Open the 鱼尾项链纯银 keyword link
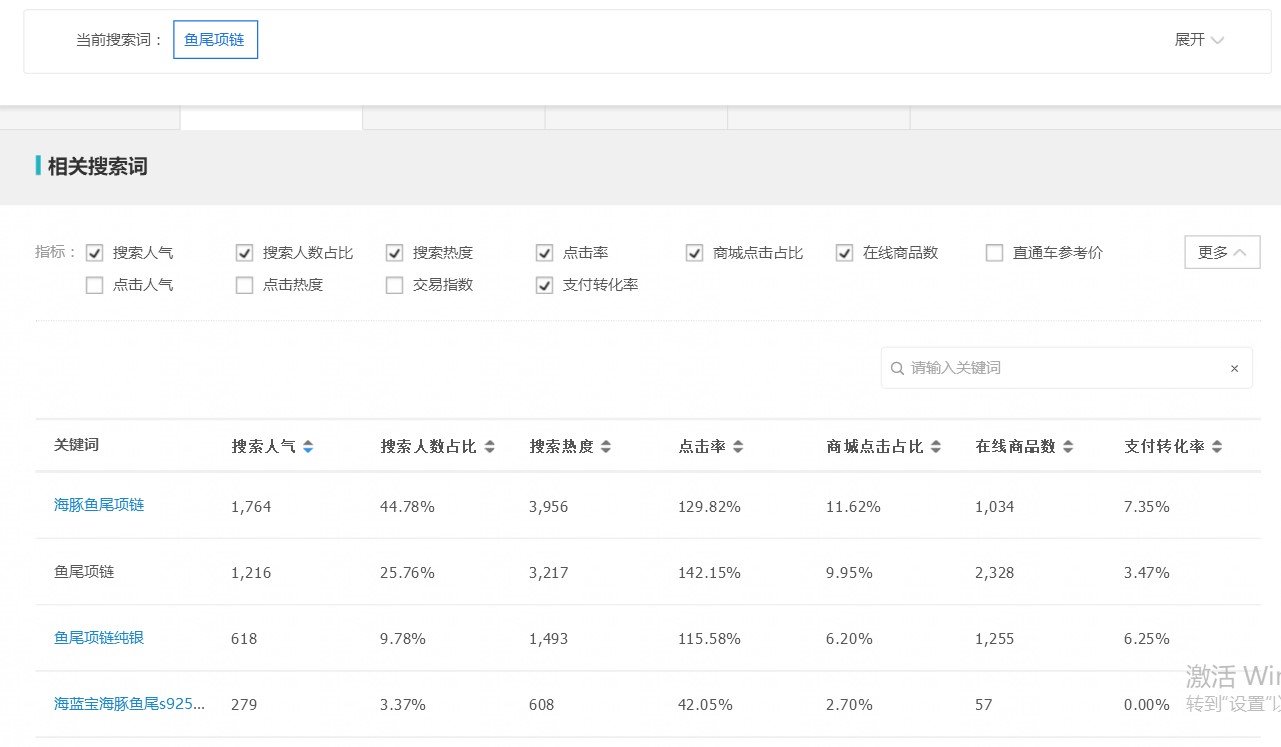Image resolution: width=1281 pixels, height=747 pixels. click(x=98, y=637)
